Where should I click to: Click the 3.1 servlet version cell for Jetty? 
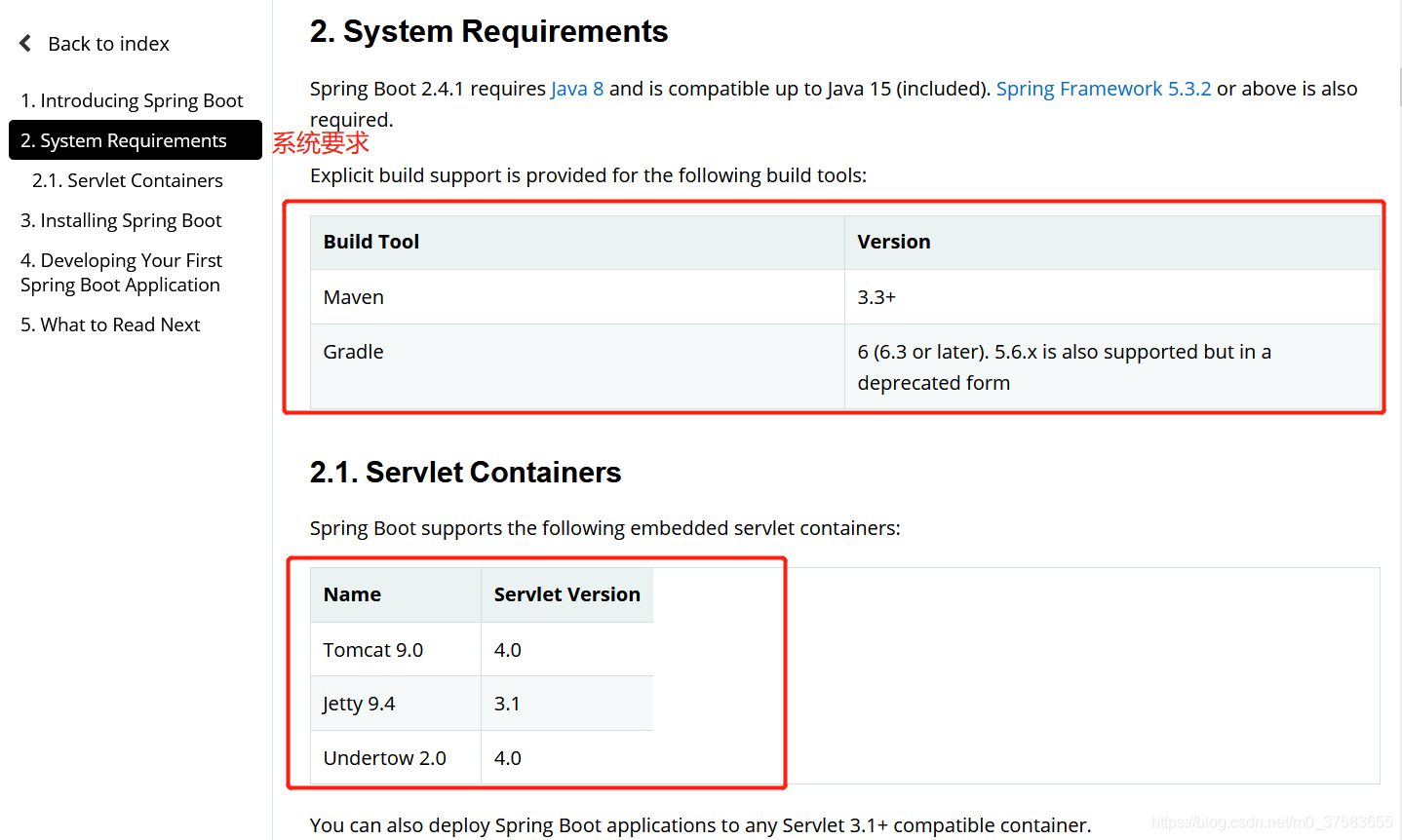click(x=567, y=704)
